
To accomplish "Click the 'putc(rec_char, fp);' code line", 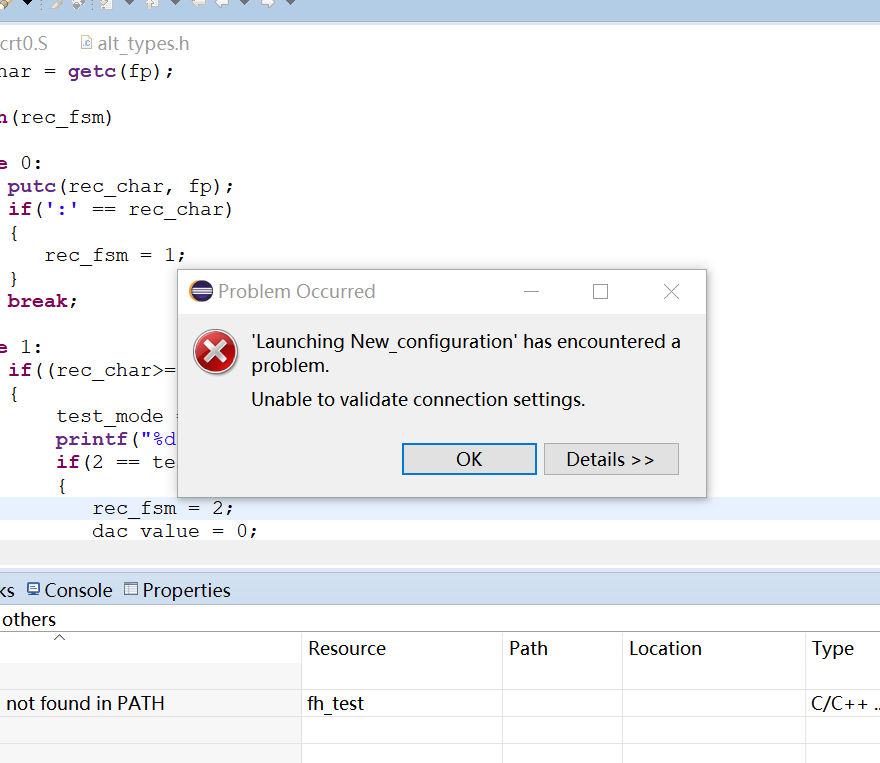I will (x=120, y=186).
